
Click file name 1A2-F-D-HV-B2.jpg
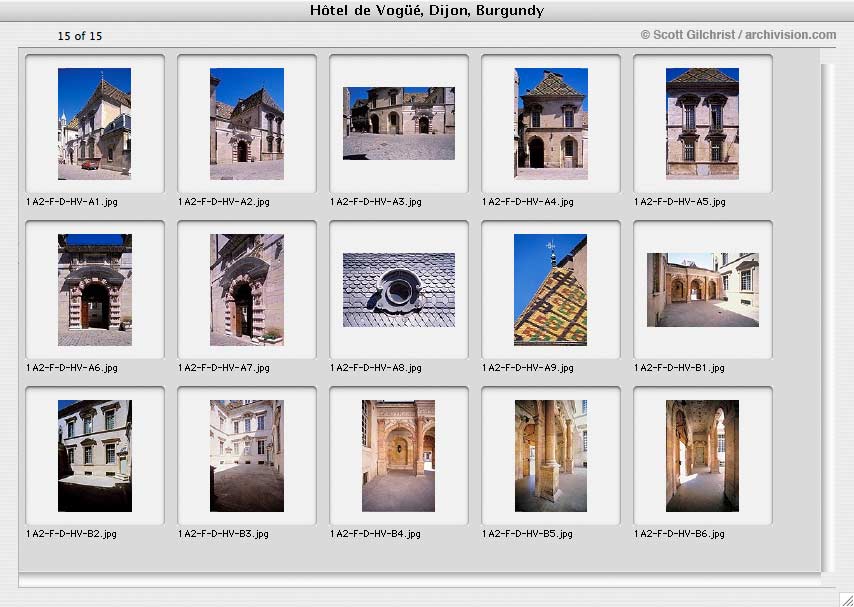[x=71, y=534]
